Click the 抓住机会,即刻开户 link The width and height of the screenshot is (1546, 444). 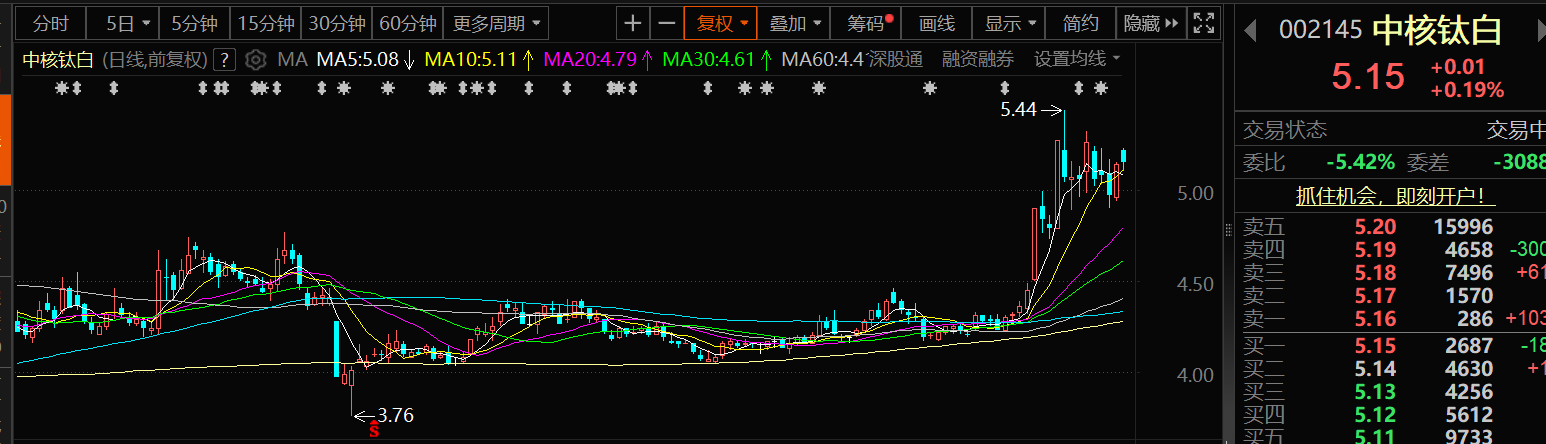(1389, 196)
